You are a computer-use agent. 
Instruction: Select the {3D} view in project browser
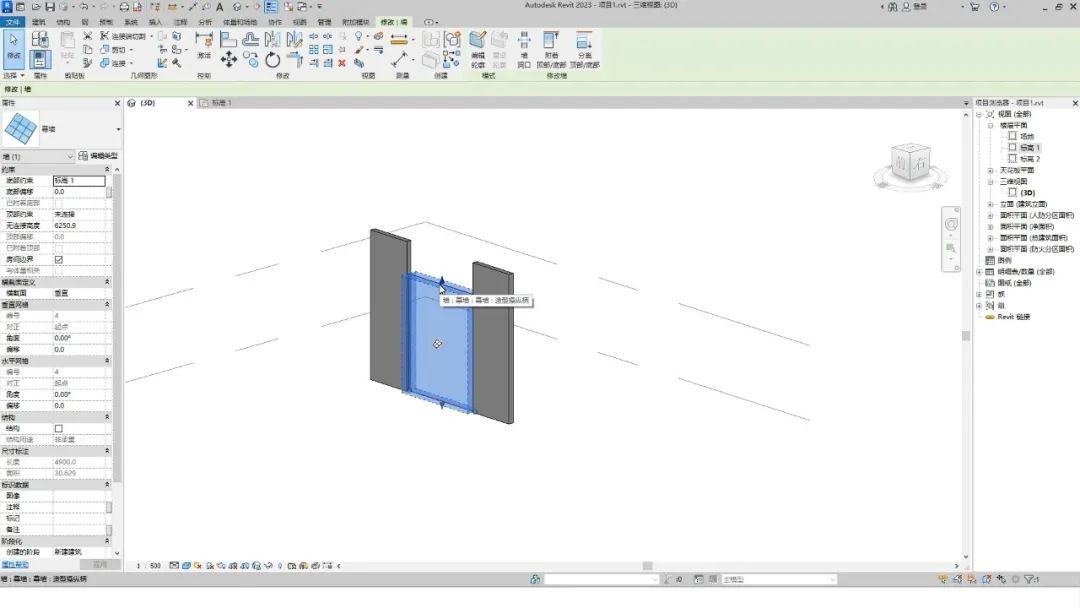tap(1028, 193)
